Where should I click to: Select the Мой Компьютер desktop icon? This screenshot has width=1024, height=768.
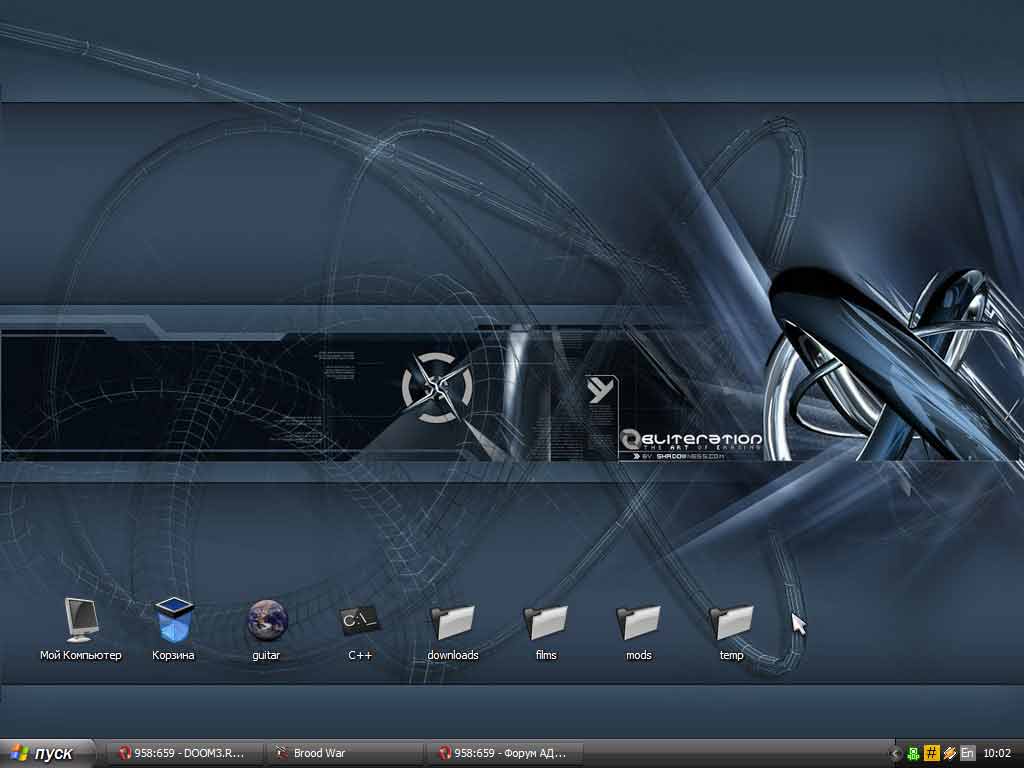pyautogui.click(x=81, y=619)
